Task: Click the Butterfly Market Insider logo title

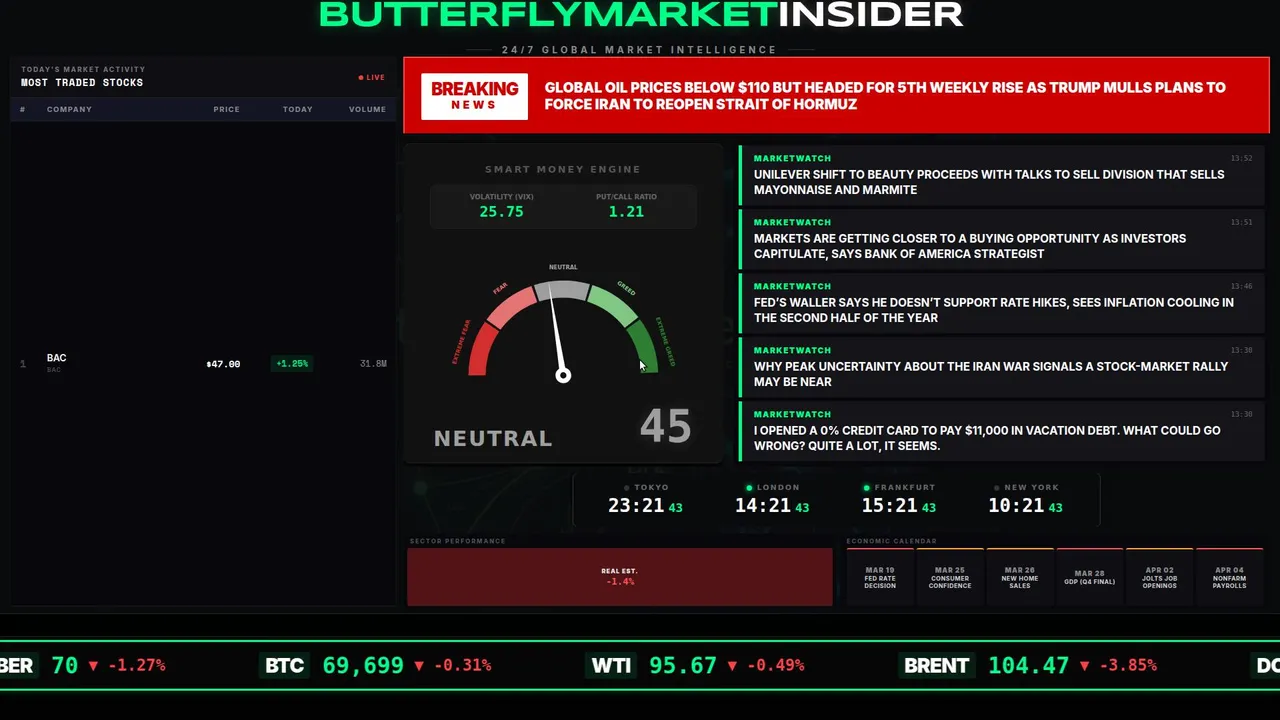Action: (640, 14)
